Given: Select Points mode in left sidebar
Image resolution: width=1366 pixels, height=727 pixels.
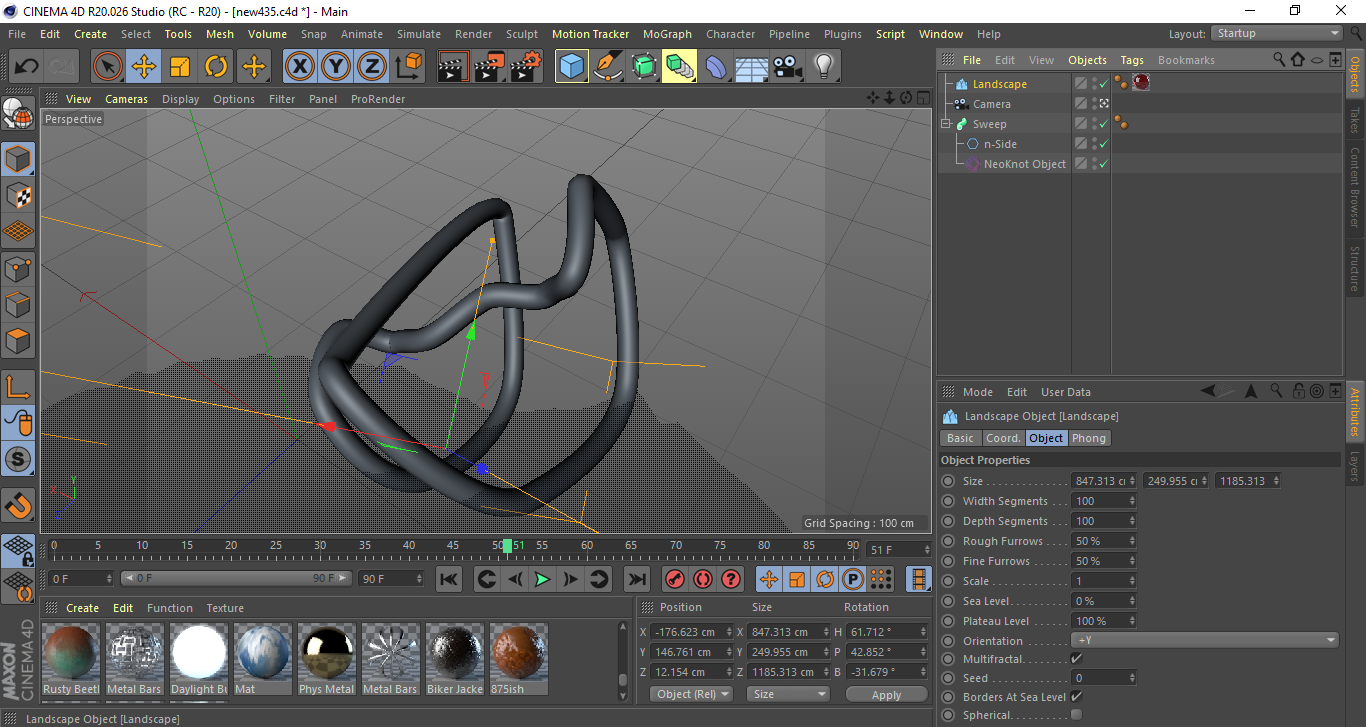Looking at the screenshot, I should (18, 268).
